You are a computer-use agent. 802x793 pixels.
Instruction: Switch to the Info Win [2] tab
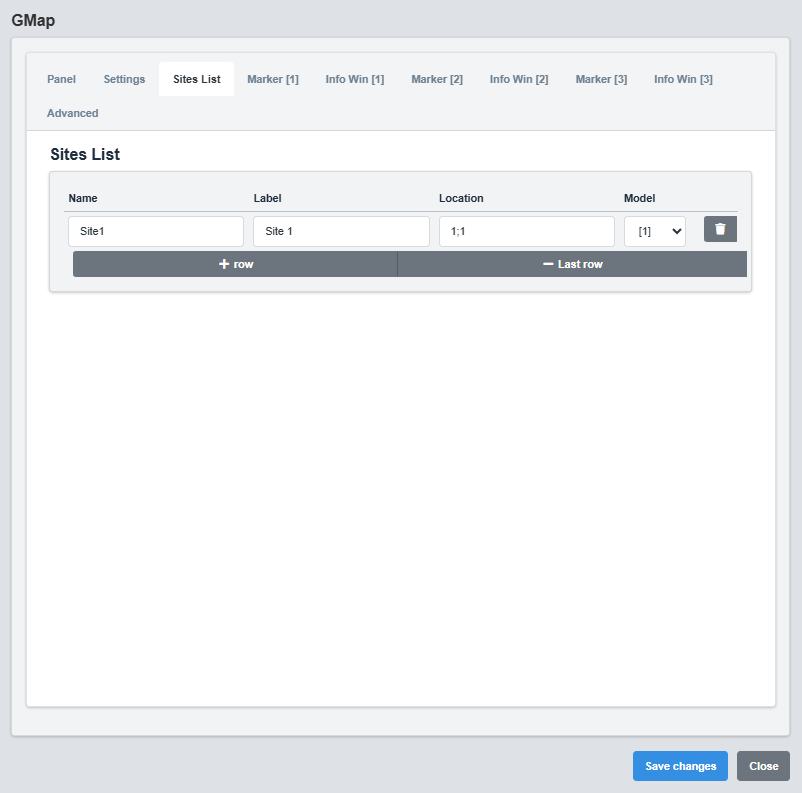point(518,79)
